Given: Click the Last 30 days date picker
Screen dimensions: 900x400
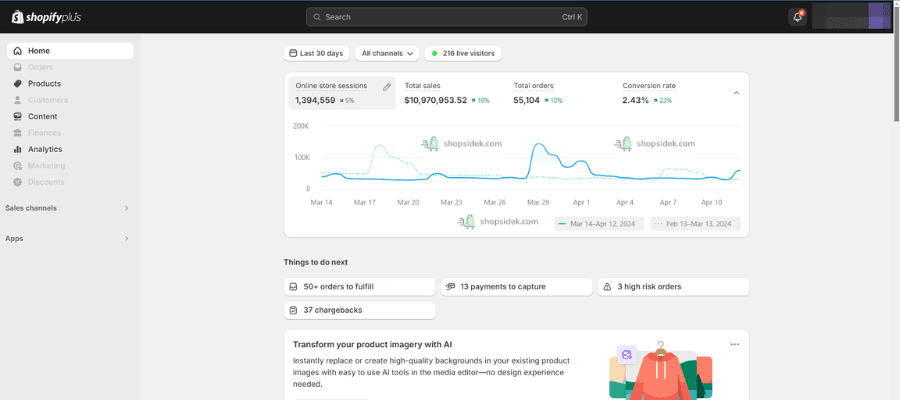Looking at the screenshot, I should click(317, 53).
